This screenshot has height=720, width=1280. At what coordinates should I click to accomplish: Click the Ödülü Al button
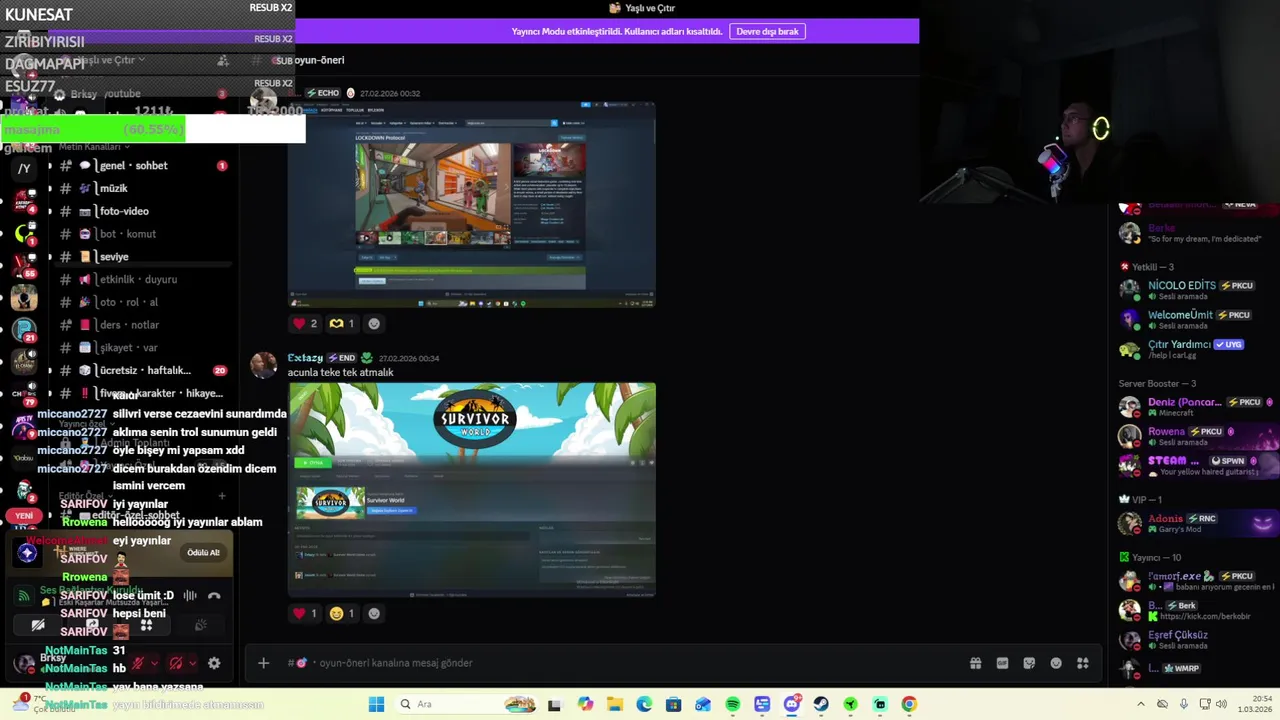click(x=203, y=553)
